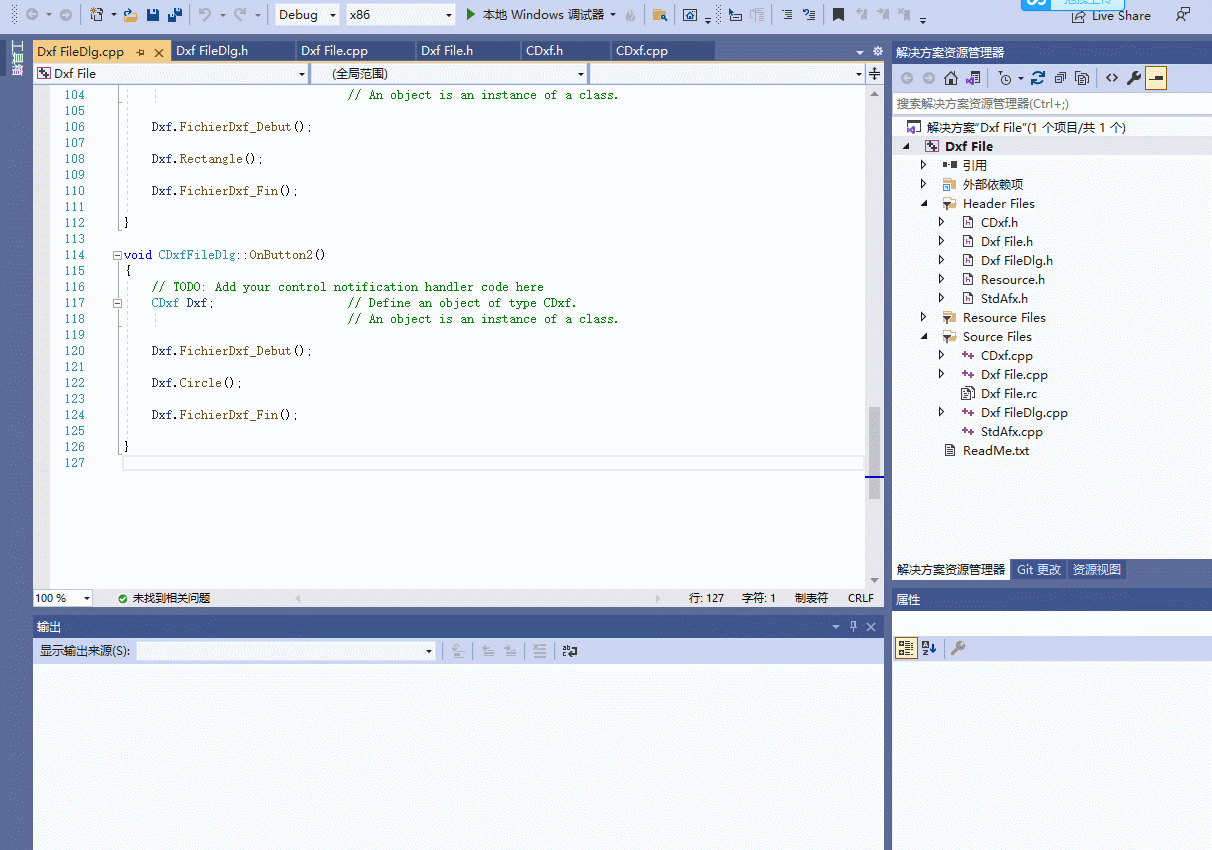Click the New Project toolbar icon
The image size is (1212, 850).
97,15
